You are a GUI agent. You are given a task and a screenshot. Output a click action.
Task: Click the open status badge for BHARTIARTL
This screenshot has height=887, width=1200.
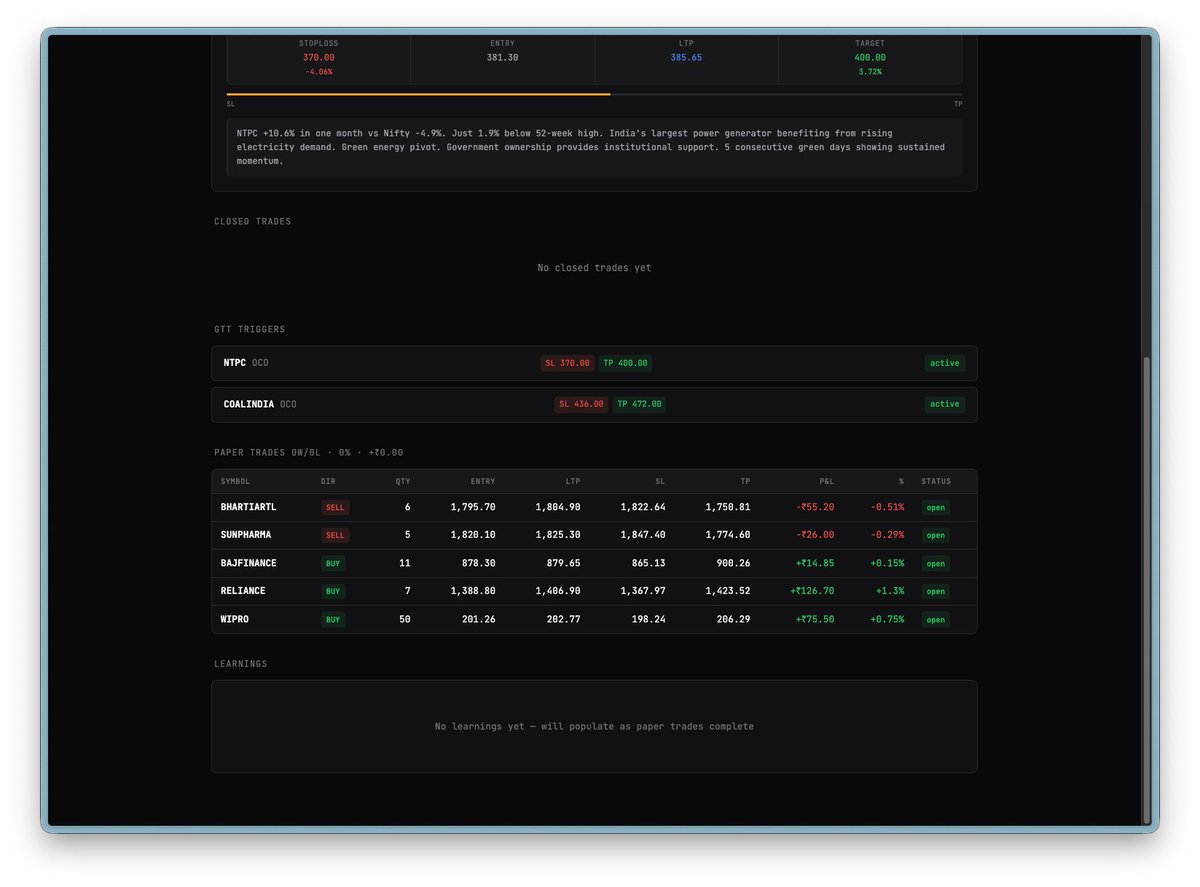[935, 507]
